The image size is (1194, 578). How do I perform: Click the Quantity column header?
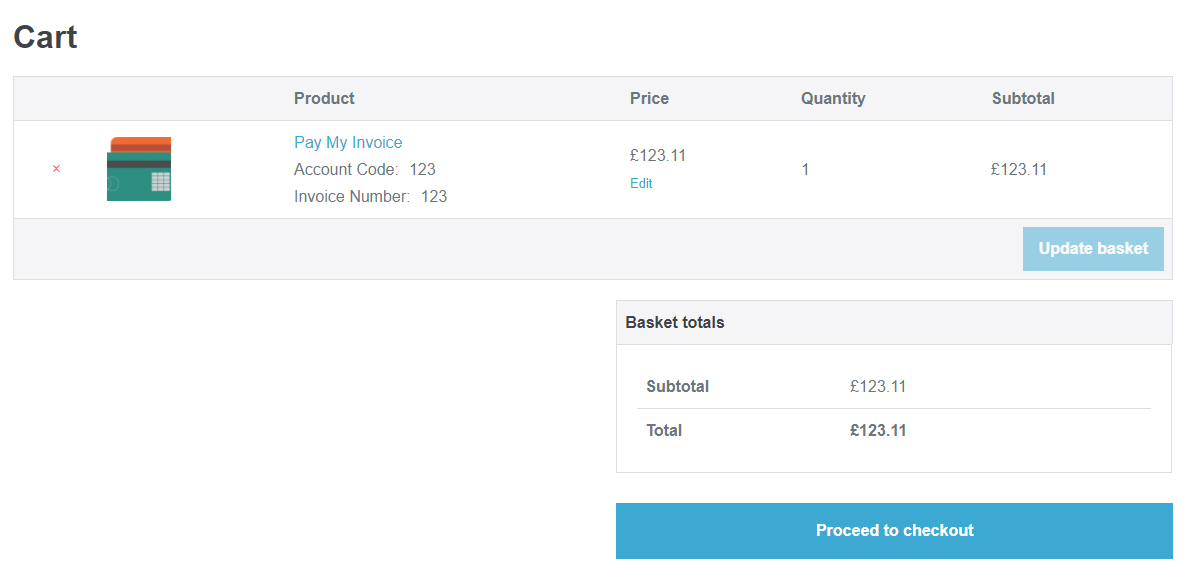point(833,98)
